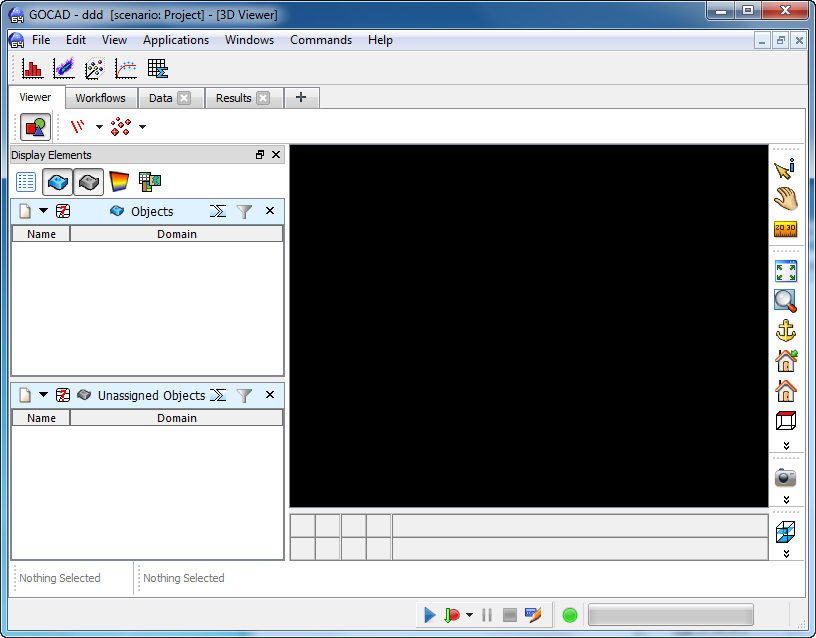The width and height of the screenshot is (816, 638).
Task: Select the info pick arrow tool
Action: pyautogui.click(x=785, y=169)
